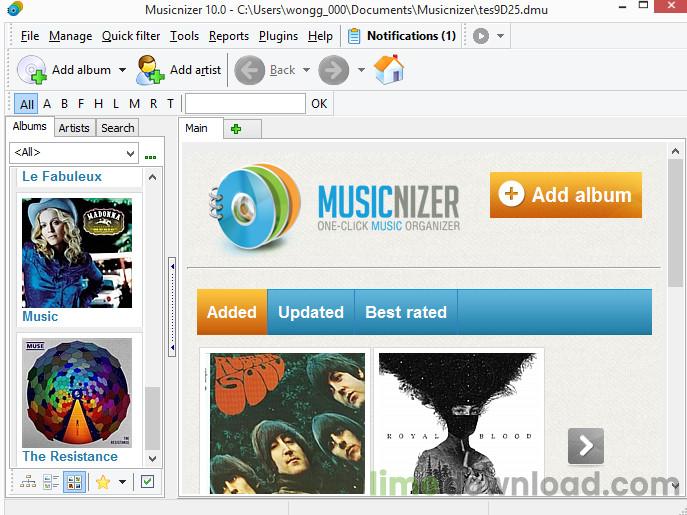Show the Added albums tab

pyautogui.click(x=232, y=312)
